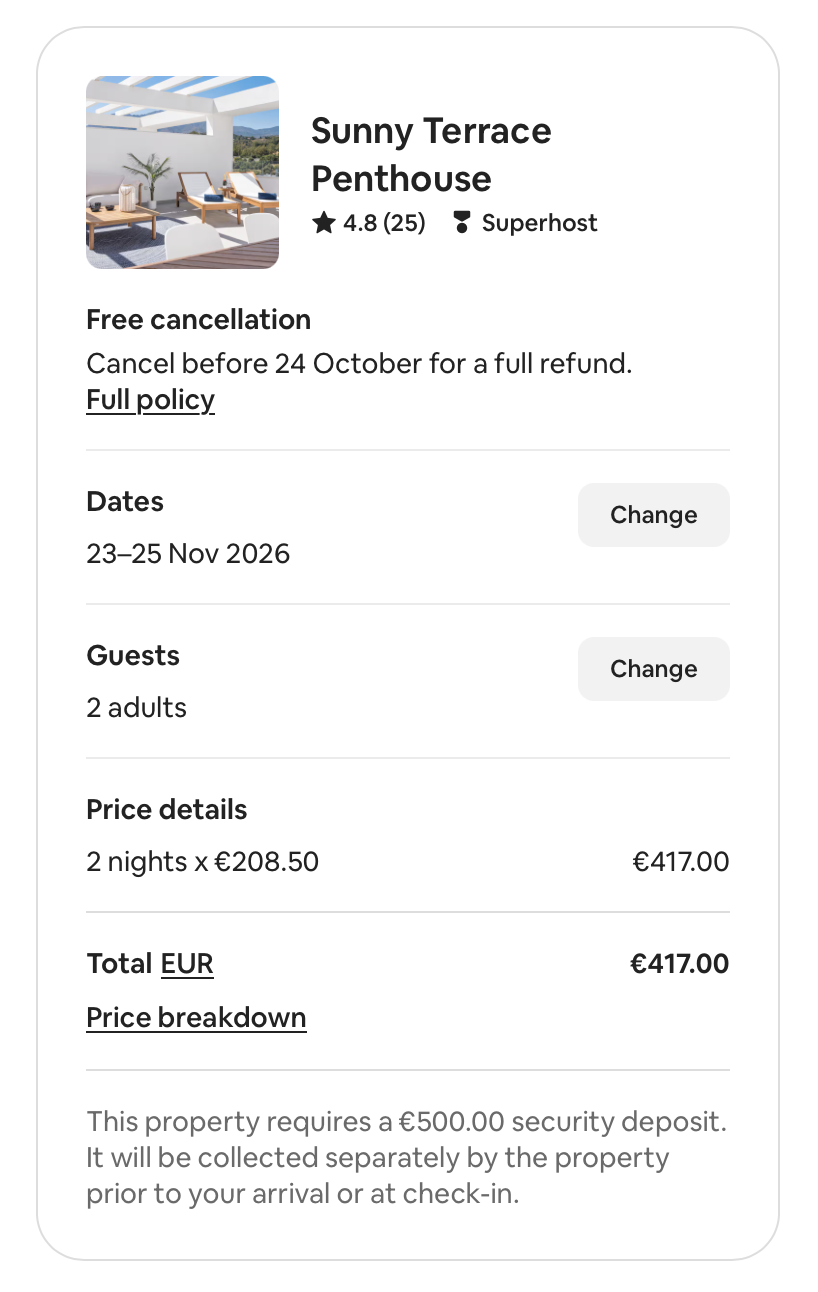Click the security deposit notice text

coord(407,1158)
